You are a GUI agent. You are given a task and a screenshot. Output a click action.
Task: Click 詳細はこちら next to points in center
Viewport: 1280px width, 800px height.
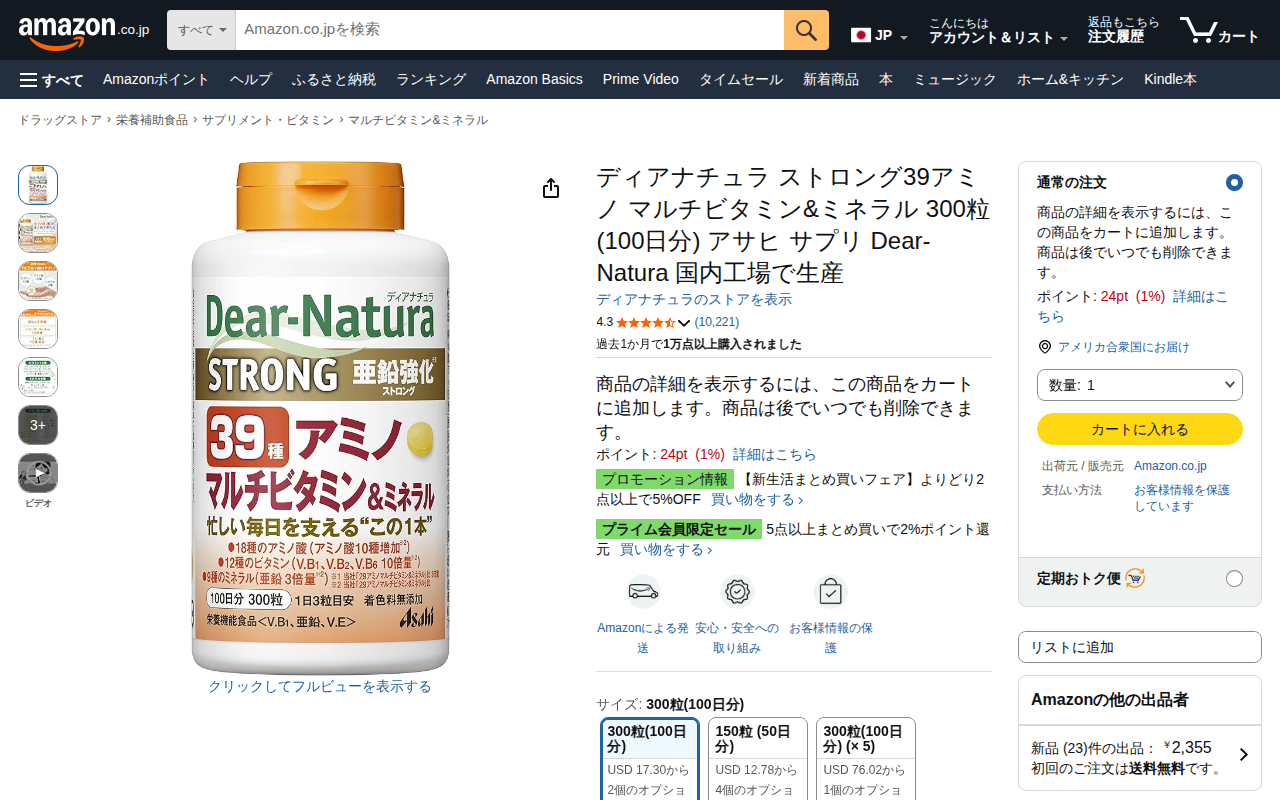[774, 454]
